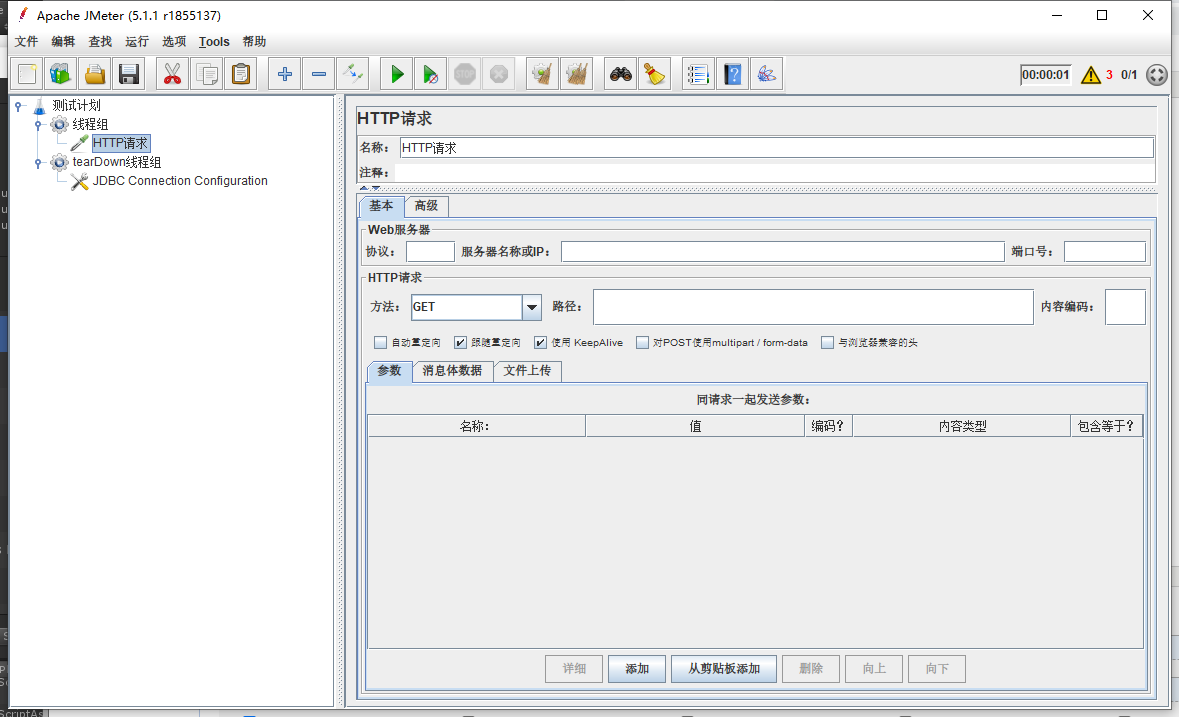Reset search with brush icon
Screen dimensions: 1179x717
(654, 74)
